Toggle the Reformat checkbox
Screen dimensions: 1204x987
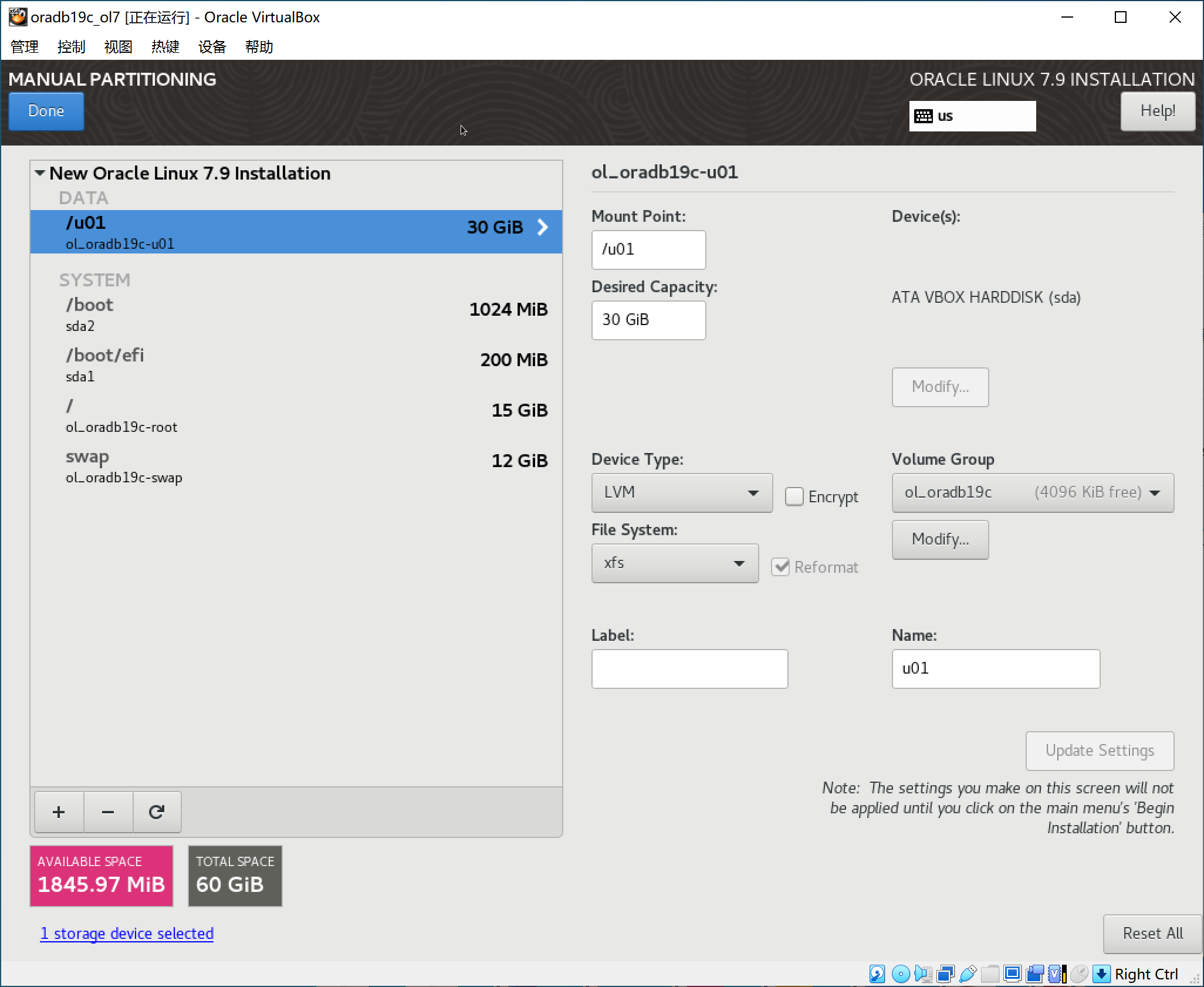click(780, 567)
